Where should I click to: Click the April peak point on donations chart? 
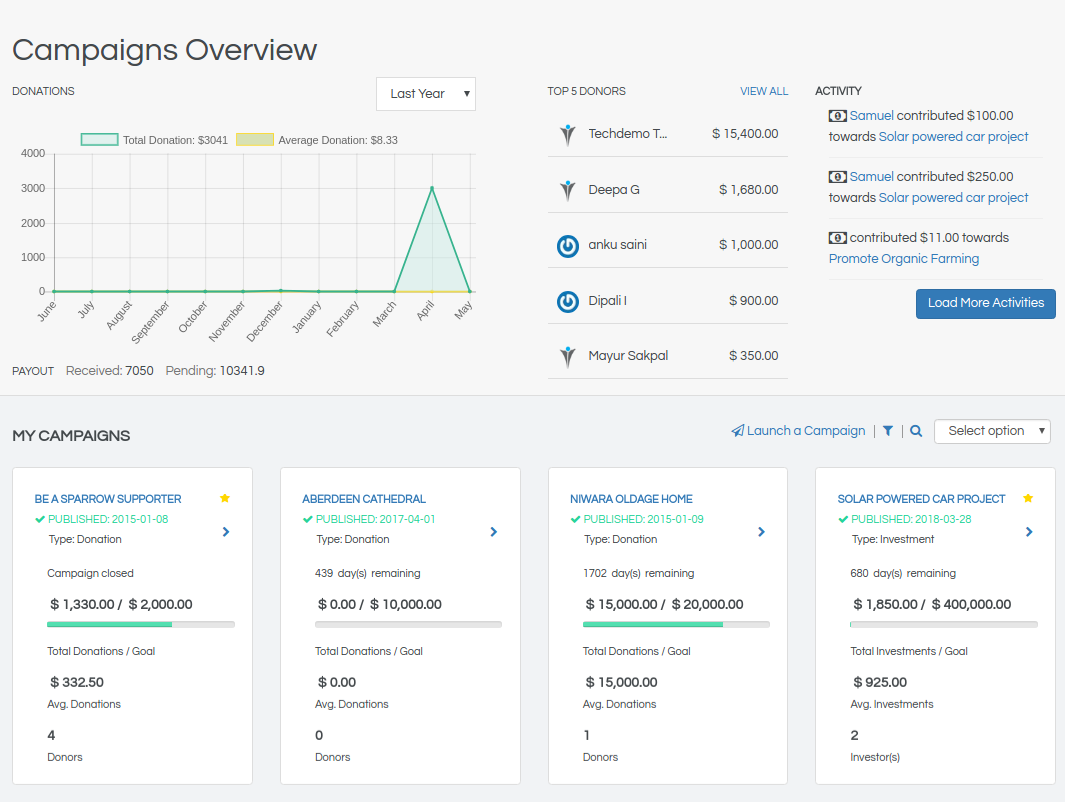pyautogui.click(x=432, y=187)
